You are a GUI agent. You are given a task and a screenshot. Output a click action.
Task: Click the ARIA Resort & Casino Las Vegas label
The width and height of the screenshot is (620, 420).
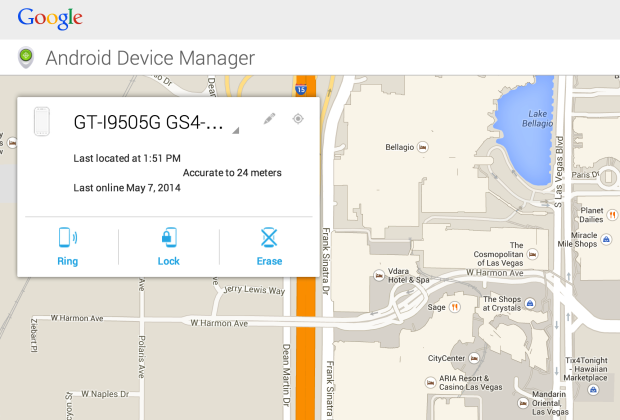(471, 383)
